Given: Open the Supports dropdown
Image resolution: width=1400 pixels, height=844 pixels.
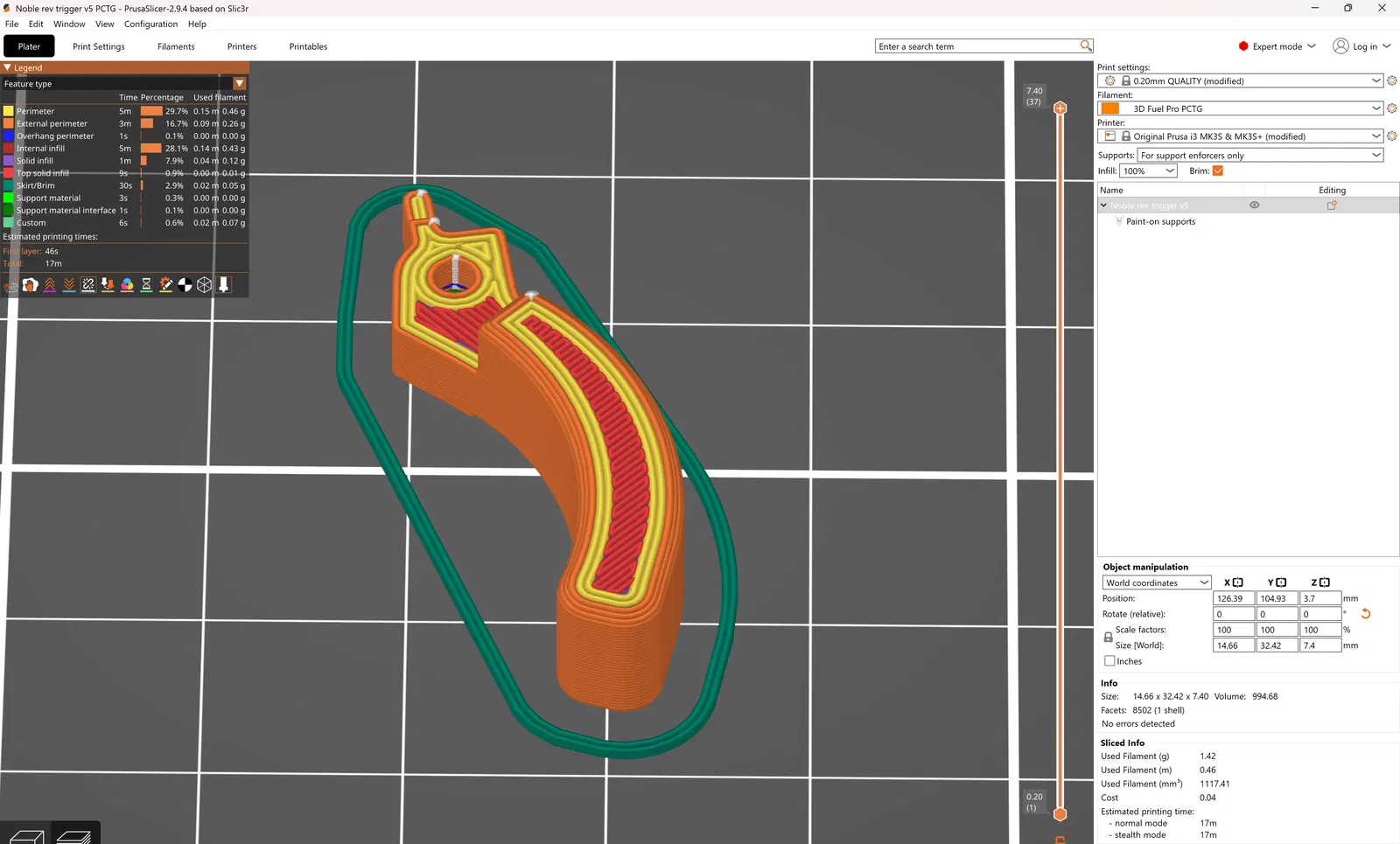Looking at the screenshot, I should pos(1260,156).
